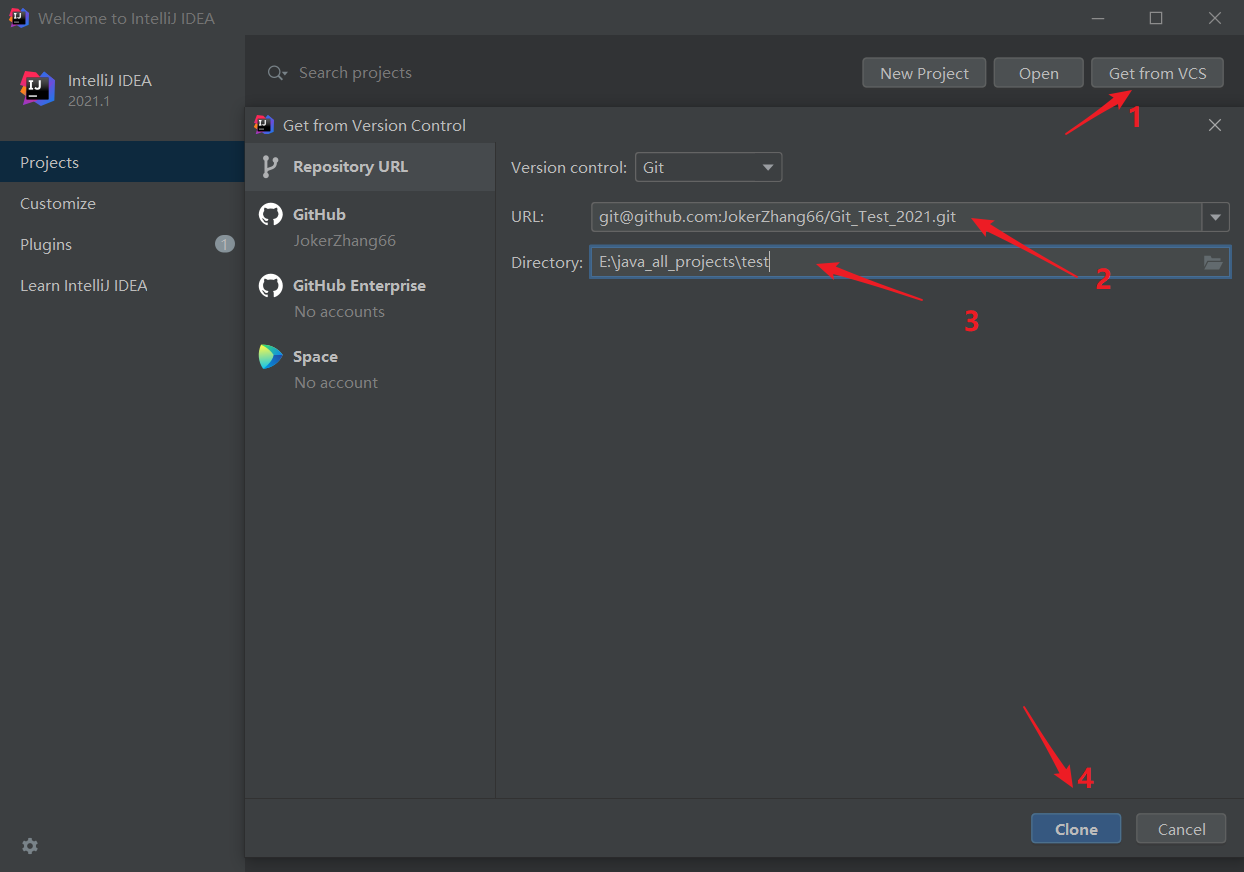Click the New Project button

click(924, 73)
